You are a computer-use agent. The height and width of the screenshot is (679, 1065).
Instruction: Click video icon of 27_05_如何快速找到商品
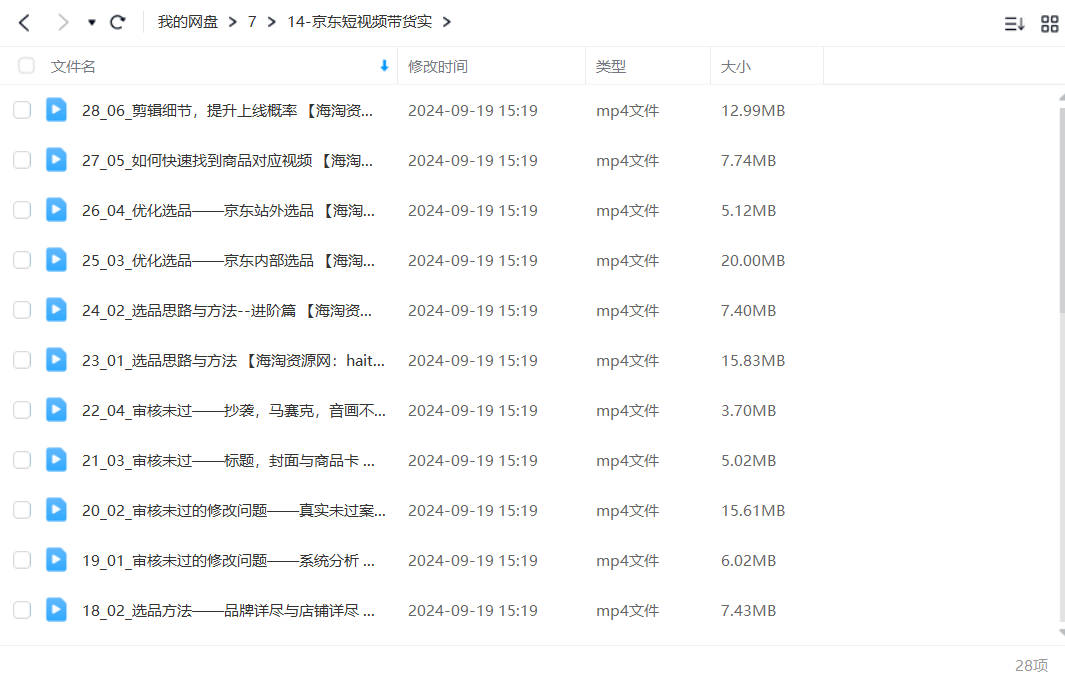click(x=56, y=160)
